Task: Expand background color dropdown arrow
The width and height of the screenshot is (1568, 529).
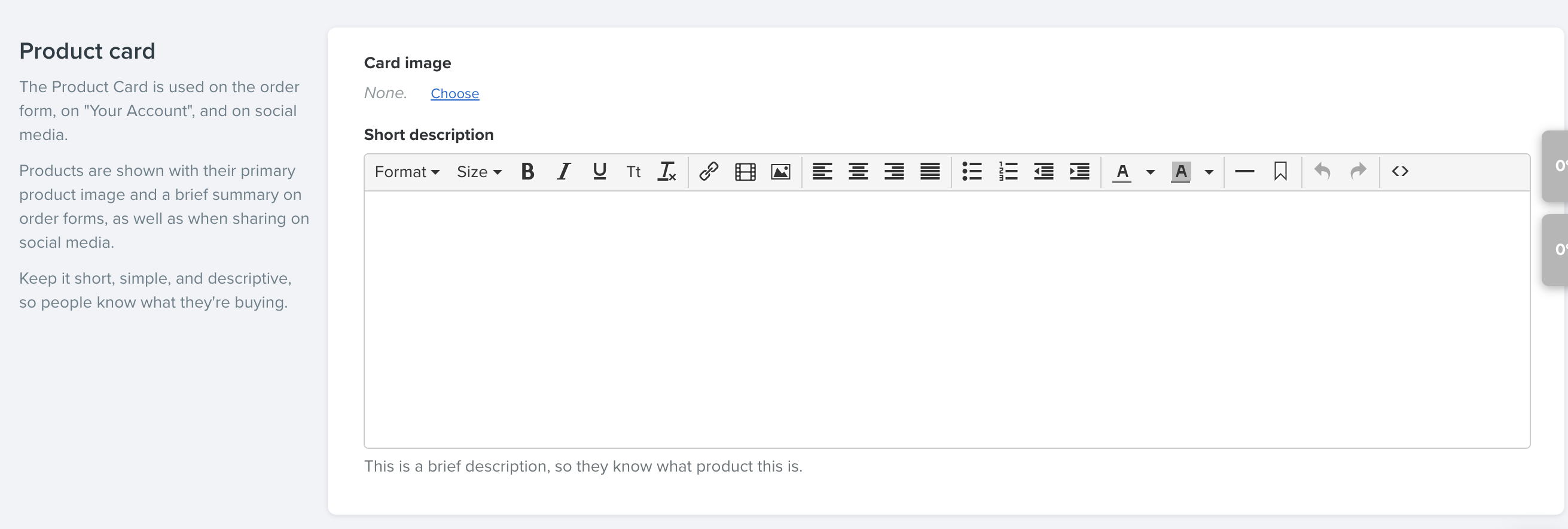Action: point(1209,172)
